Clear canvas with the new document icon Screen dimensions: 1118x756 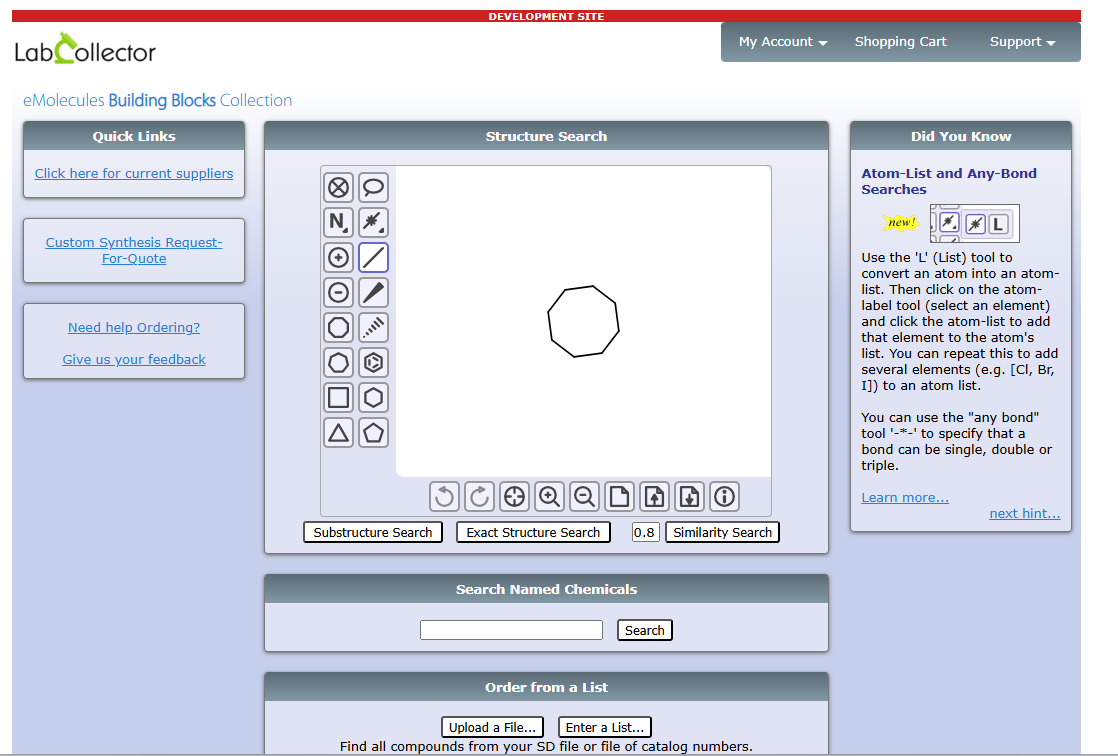click(x=619, y=496)
